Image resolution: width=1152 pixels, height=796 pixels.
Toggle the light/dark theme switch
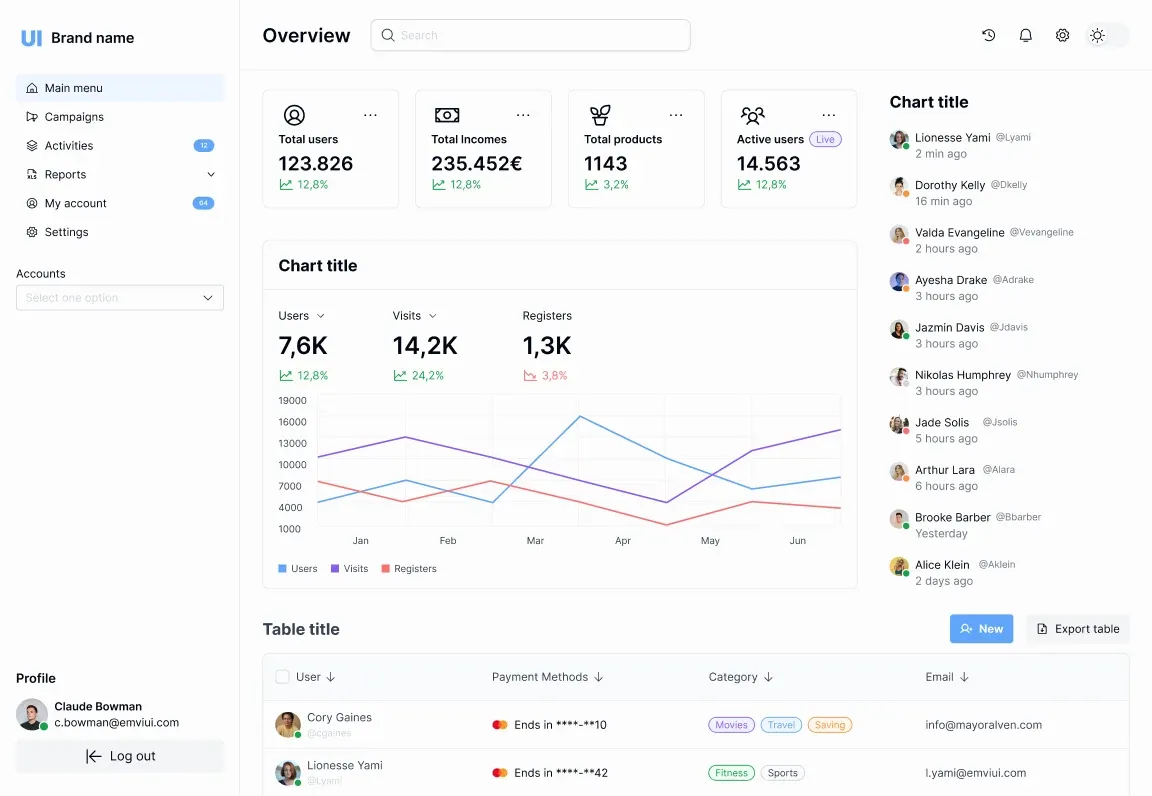tap(1107, 35)
